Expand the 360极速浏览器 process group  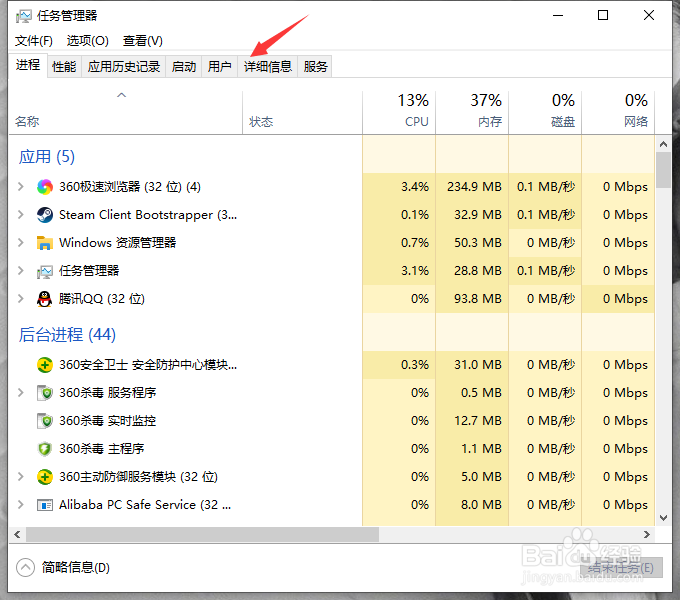20,187
